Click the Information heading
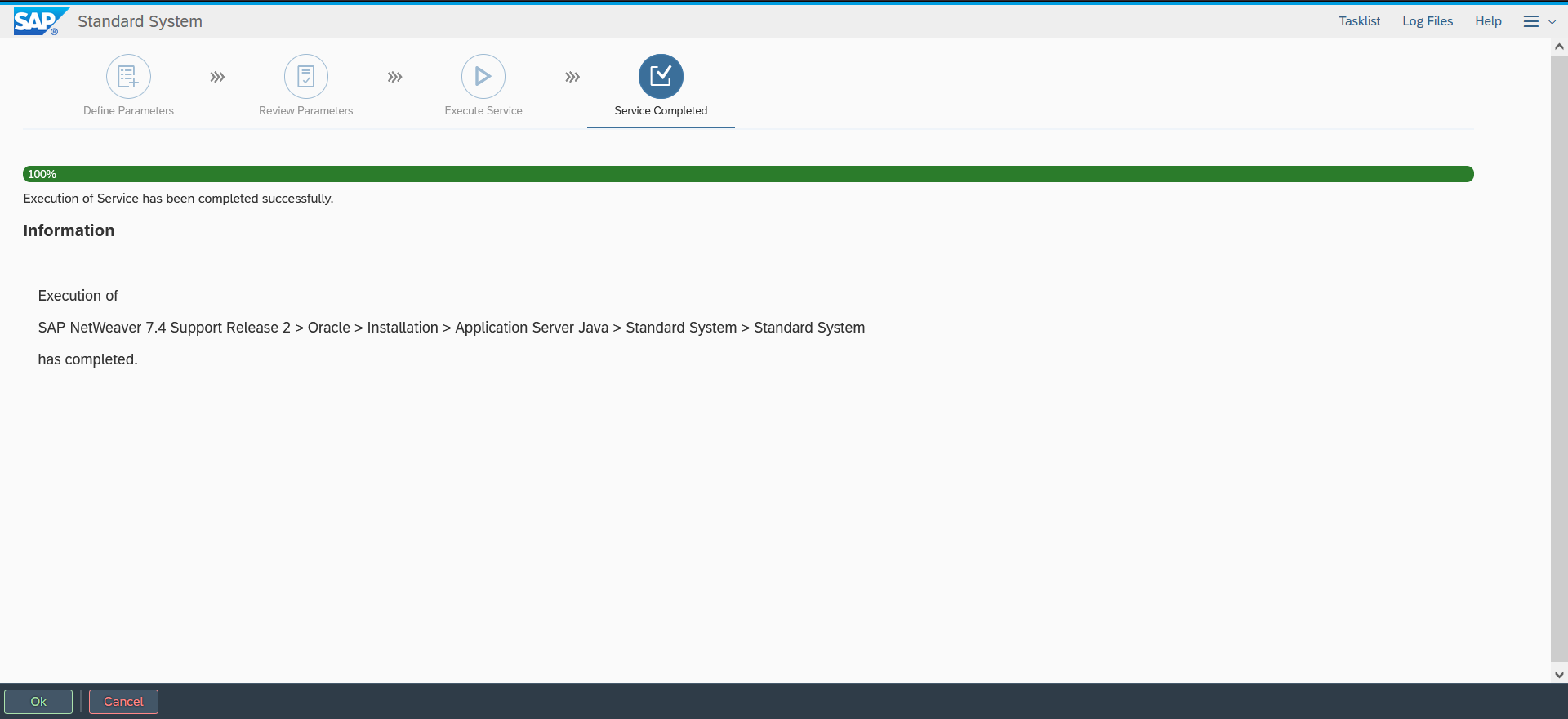The height and width of the screenshot is (719, 1568). [69, 230]
